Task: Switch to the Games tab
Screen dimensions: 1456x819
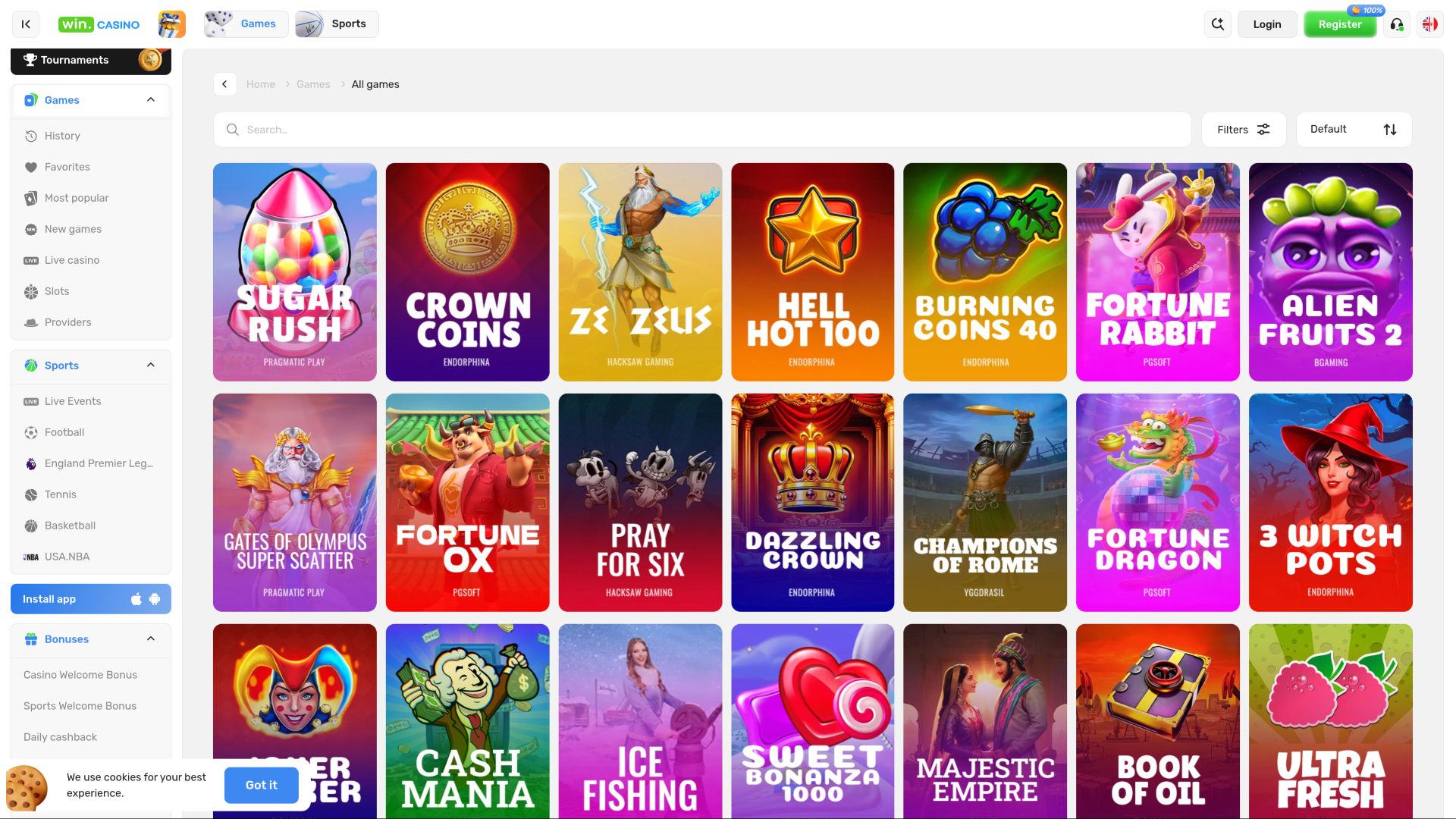Action: point(246,24)
